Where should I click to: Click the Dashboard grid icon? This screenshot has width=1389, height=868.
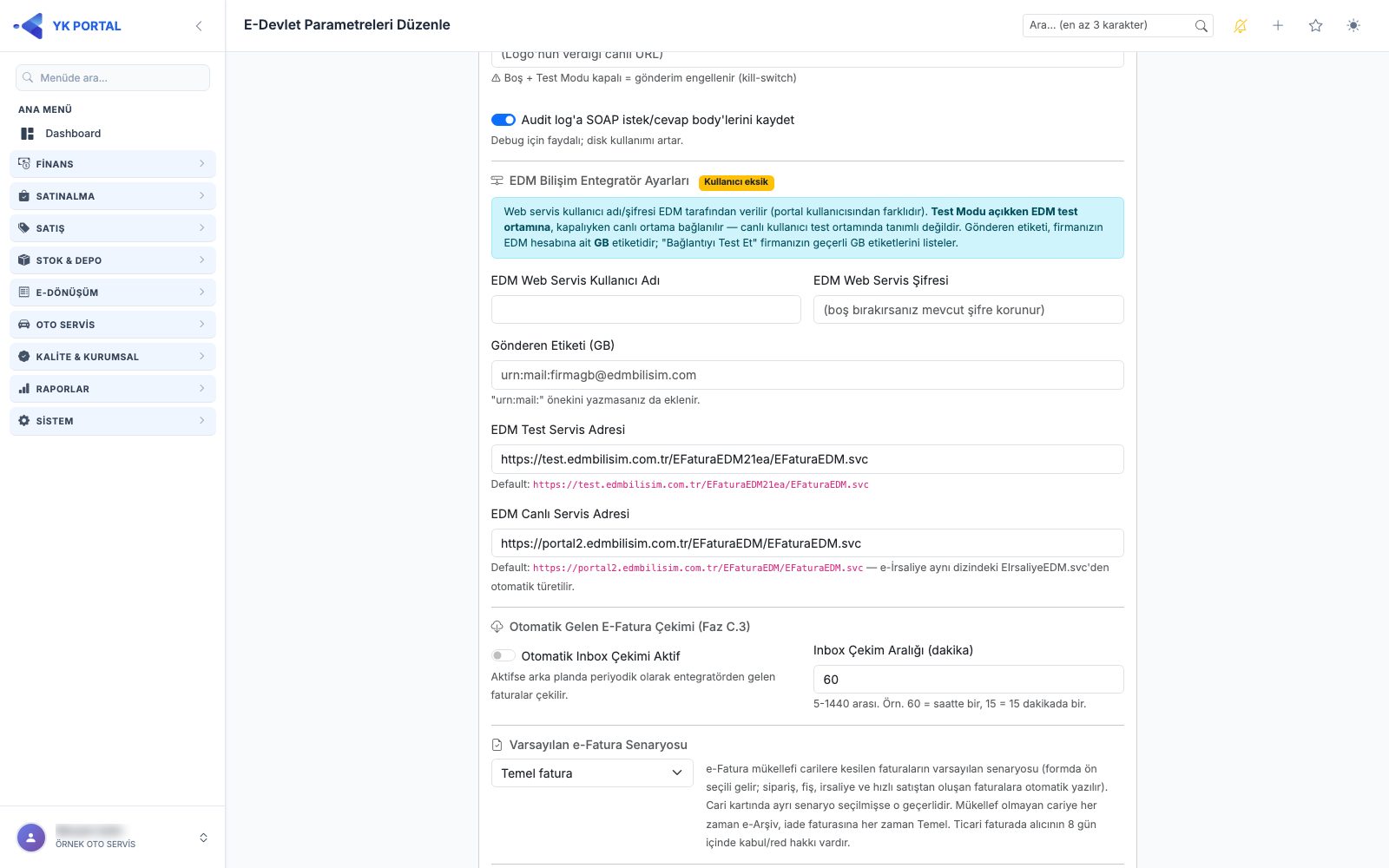coord(28,134)
